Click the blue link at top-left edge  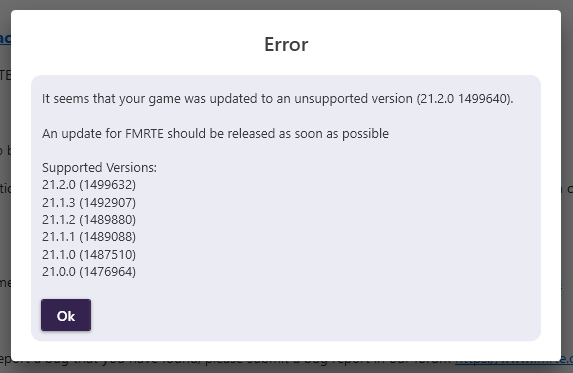[5, 38]
